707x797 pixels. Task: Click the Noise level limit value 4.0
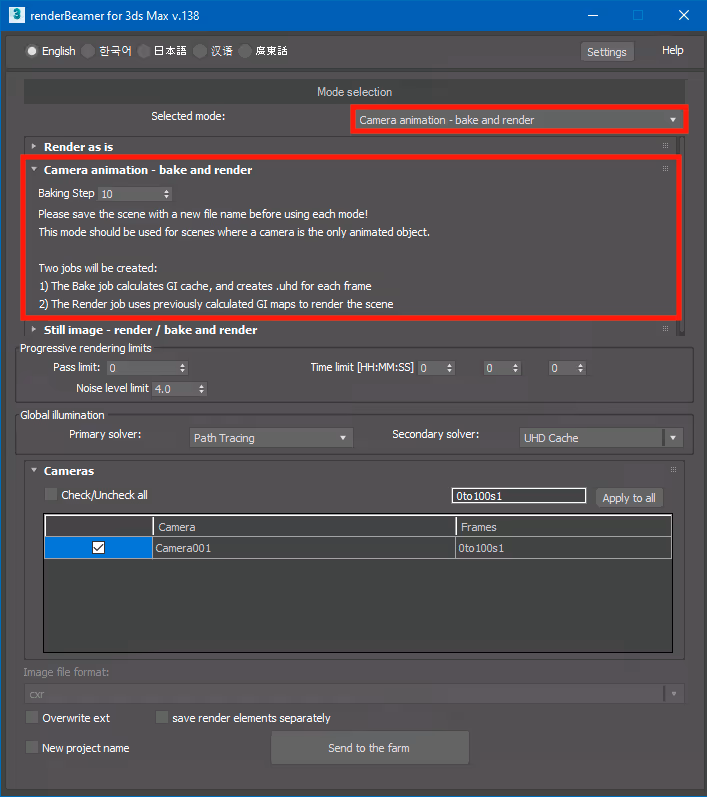[x=174, y=389]
